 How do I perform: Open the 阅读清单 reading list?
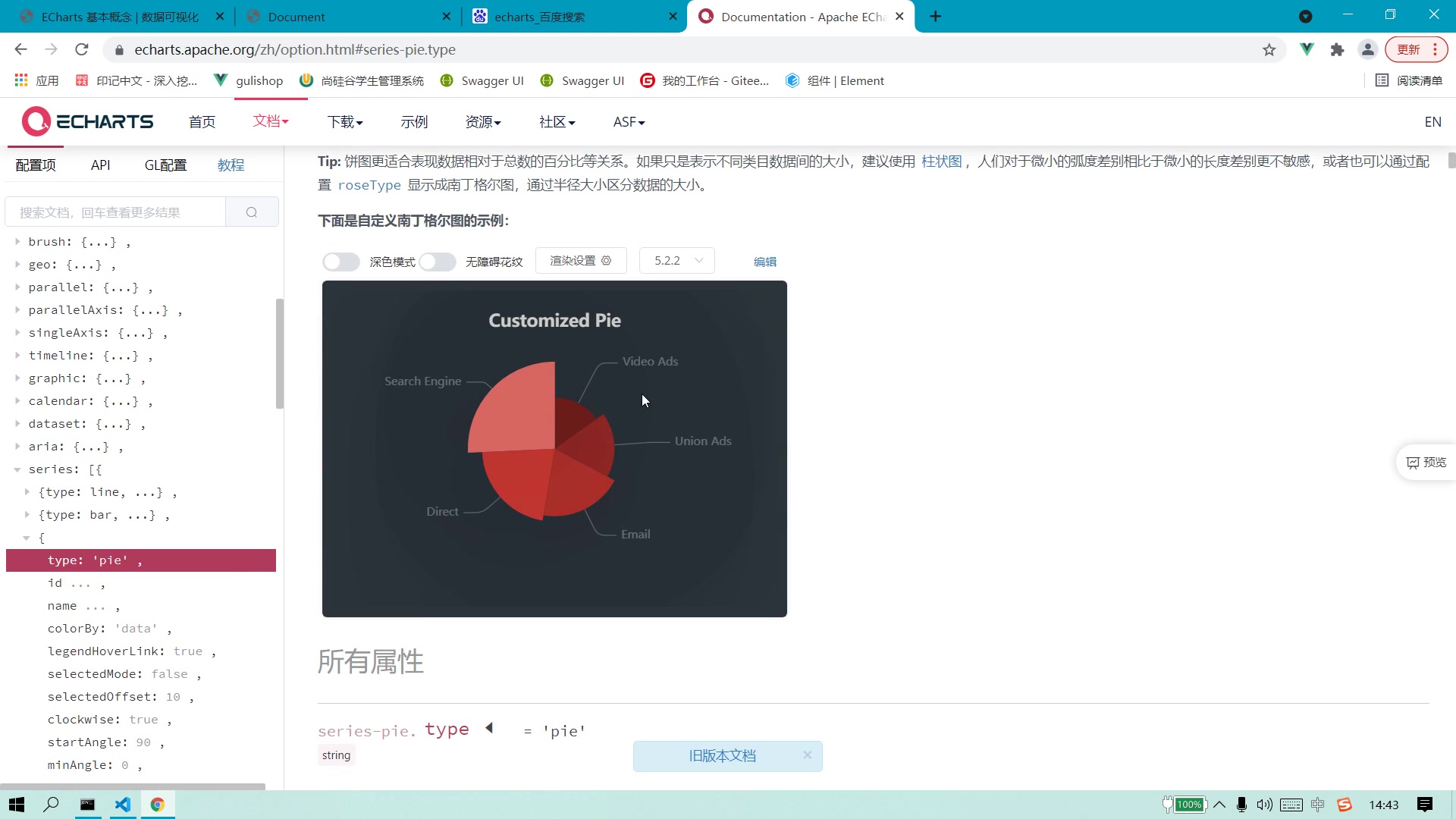[x=1409, y=80]
